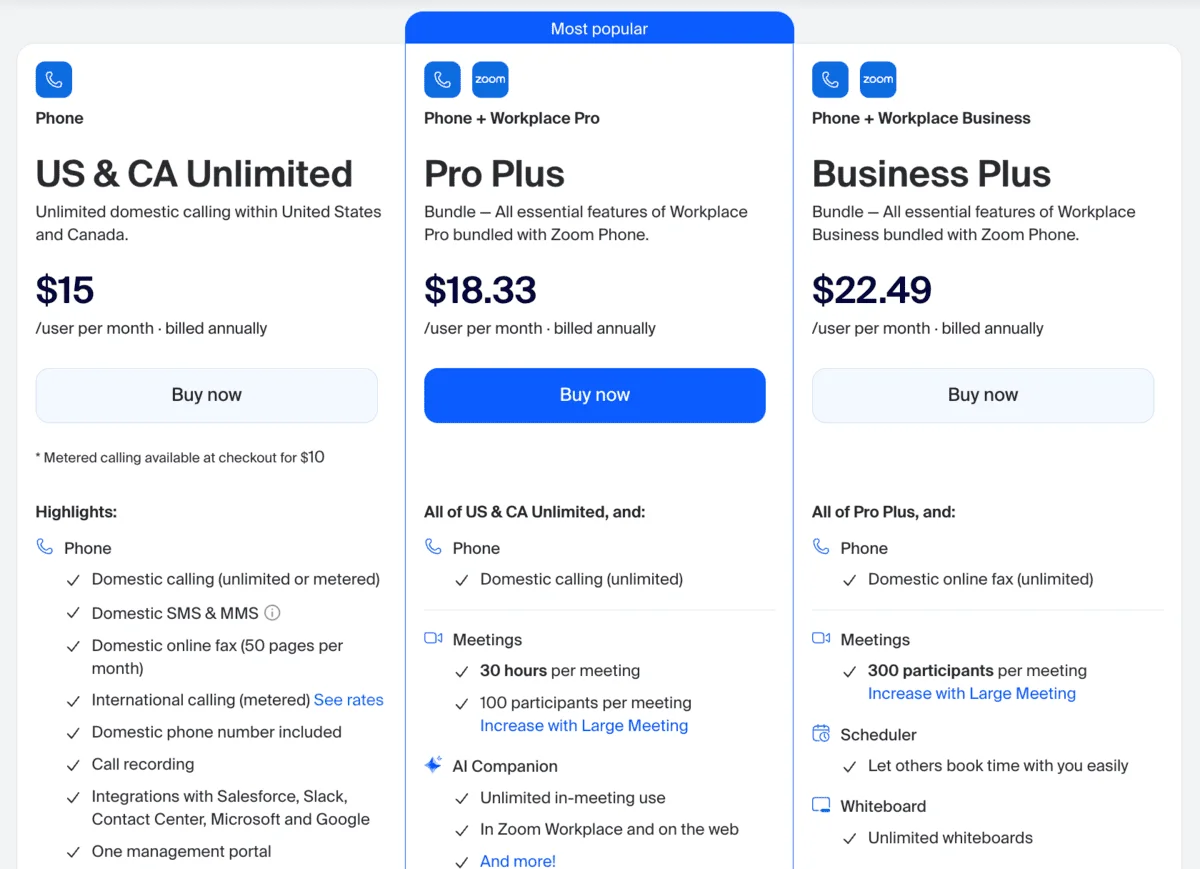Click the Most popular banner
This screenshot has height=869, width=1200.
(x=599, y=28)
